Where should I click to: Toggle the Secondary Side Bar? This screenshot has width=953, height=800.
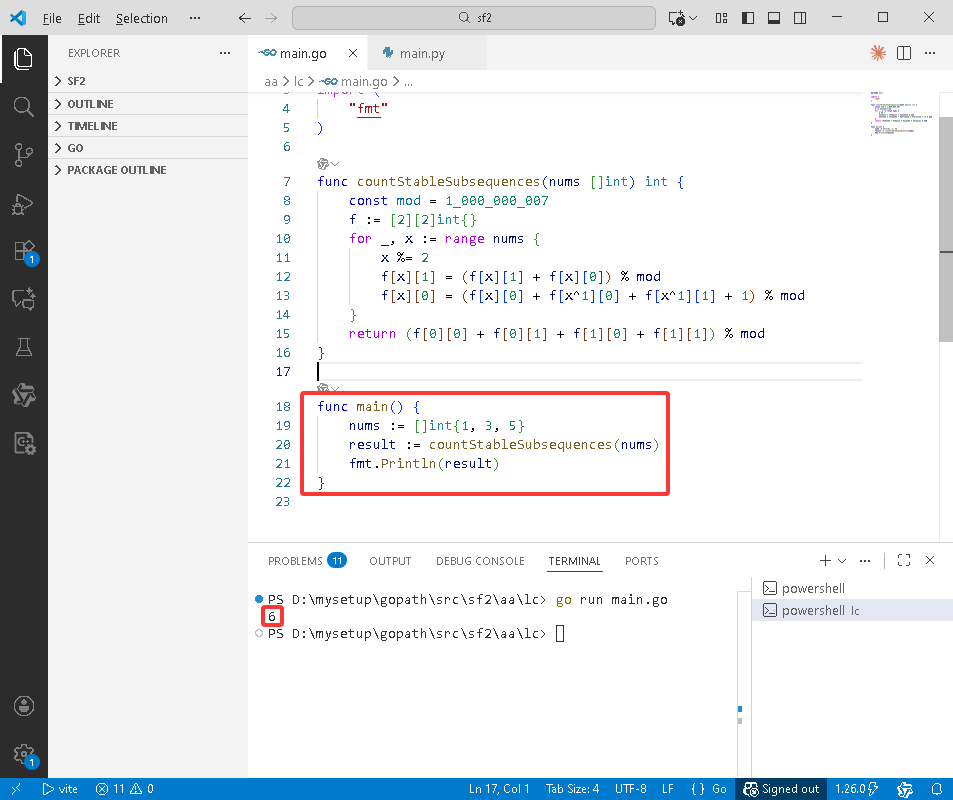click(x=800, y=18)
